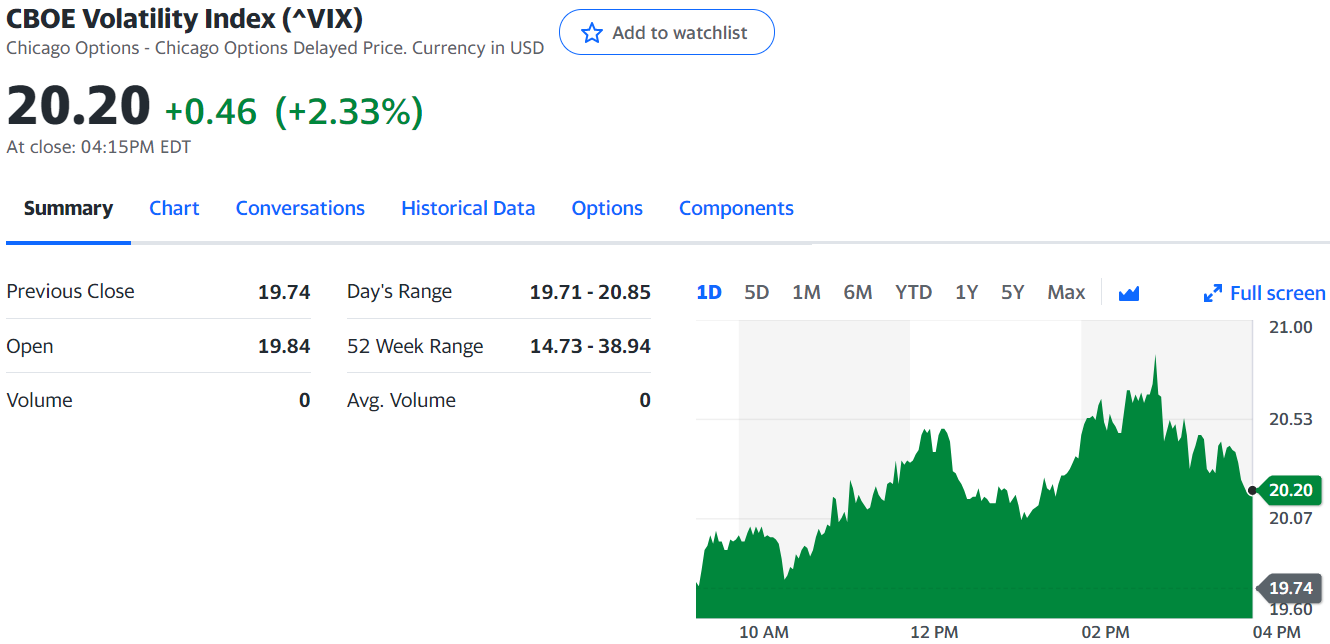Viewport: 1330px width, 644px height.
Task: Open the Conversations tab
Action: 300,208
